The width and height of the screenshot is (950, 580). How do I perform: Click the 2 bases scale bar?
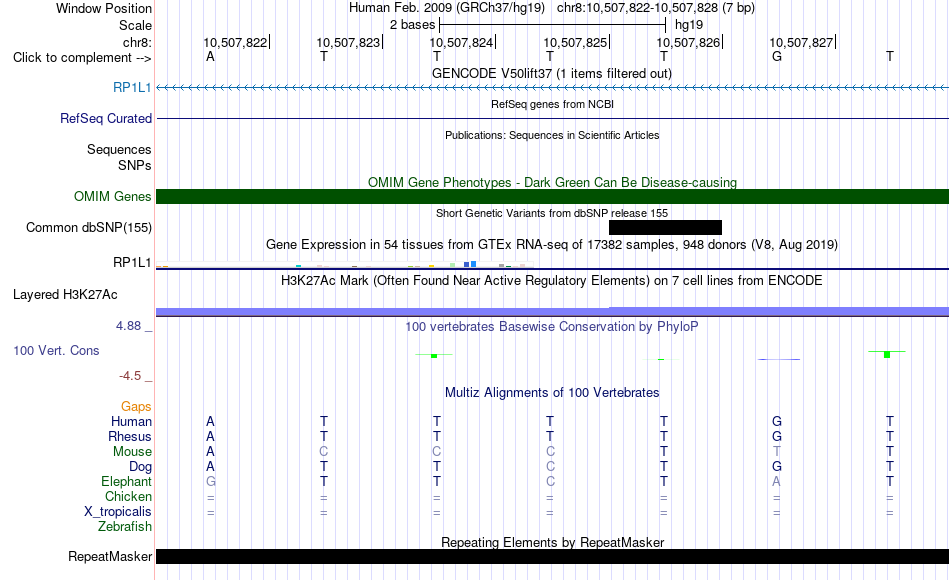click(553, 25)
